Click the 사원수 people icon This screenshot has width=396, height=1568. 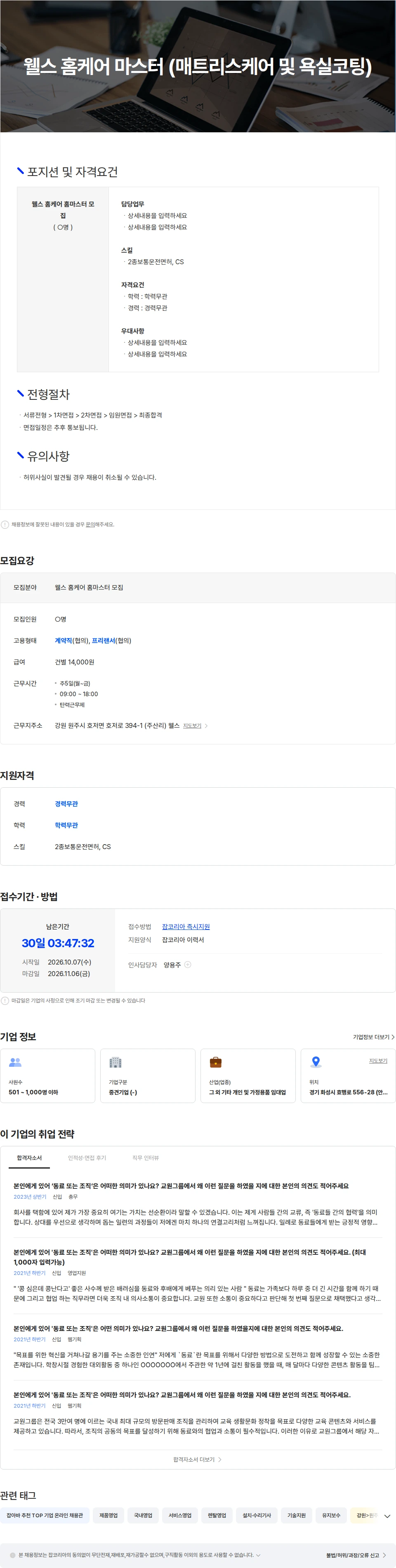click(15, 1062)
